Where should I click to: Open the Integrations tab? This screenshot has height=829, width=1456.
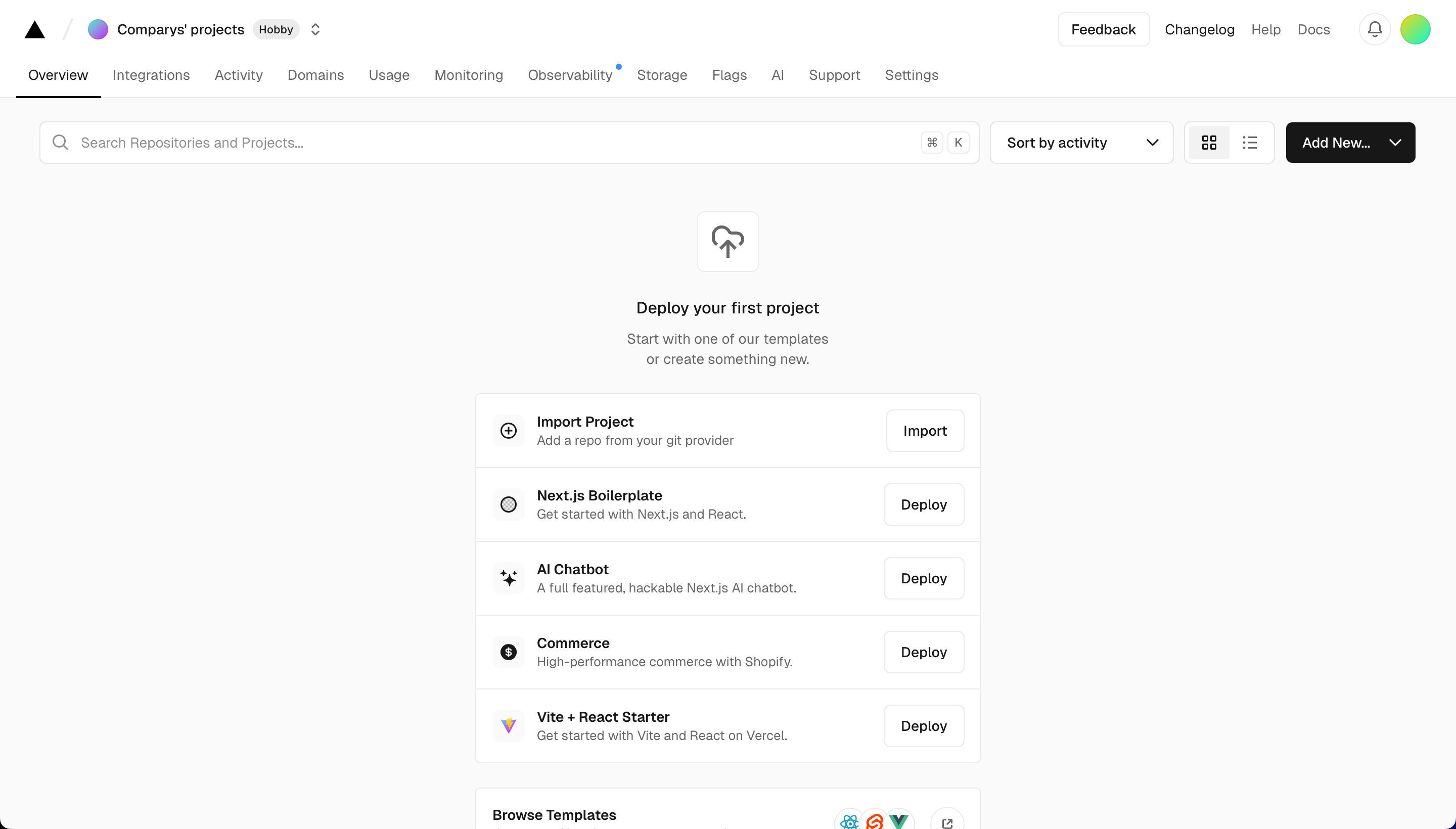151,75
